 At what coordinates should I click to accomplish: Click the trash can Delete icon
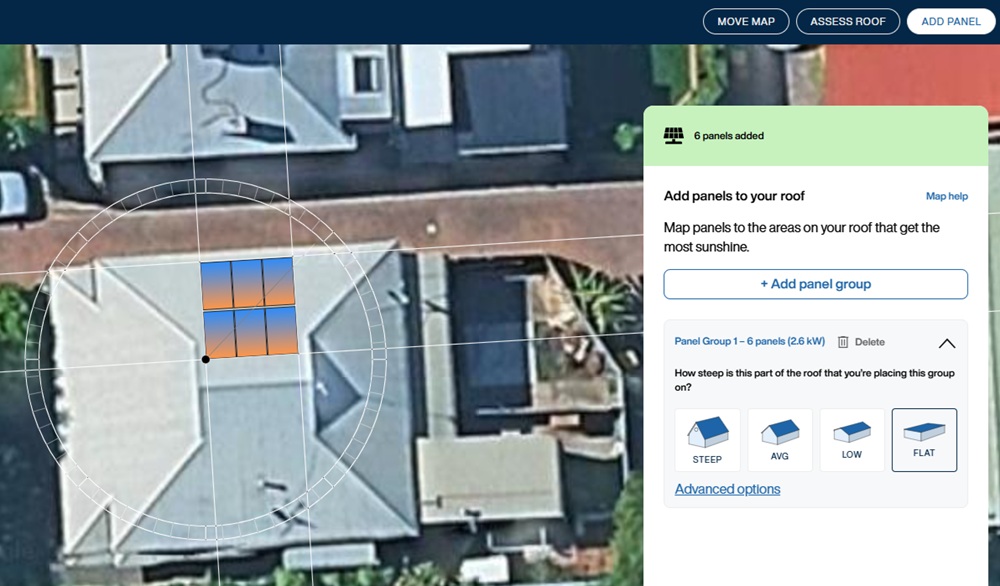point(842,342)
